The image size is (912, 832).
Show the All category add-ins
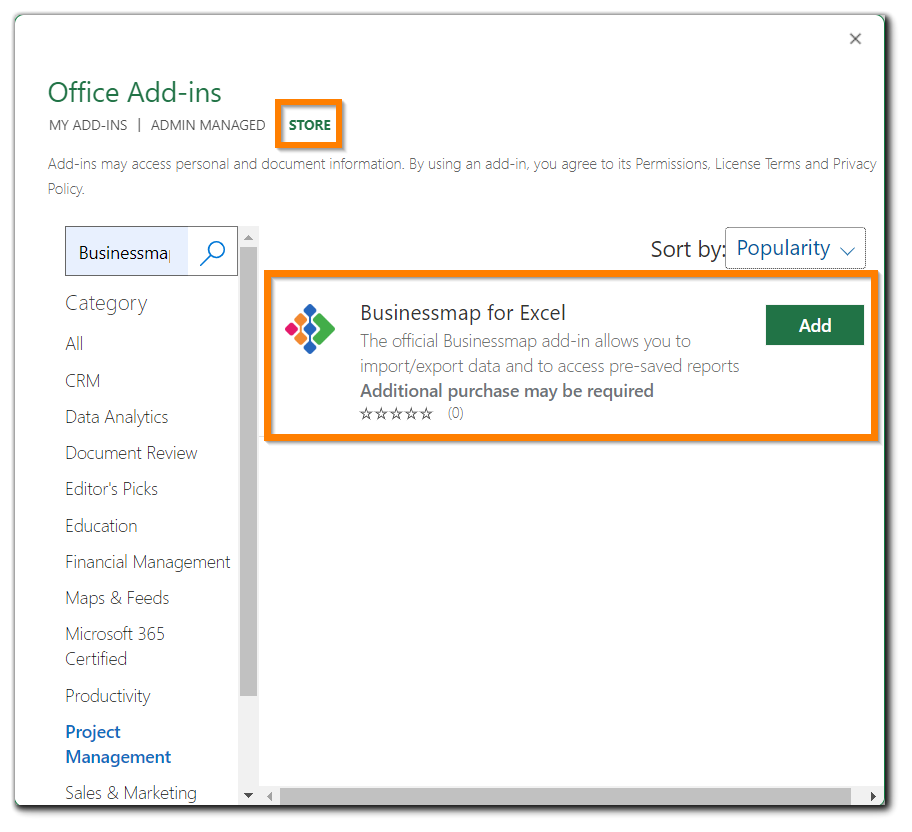74,344
